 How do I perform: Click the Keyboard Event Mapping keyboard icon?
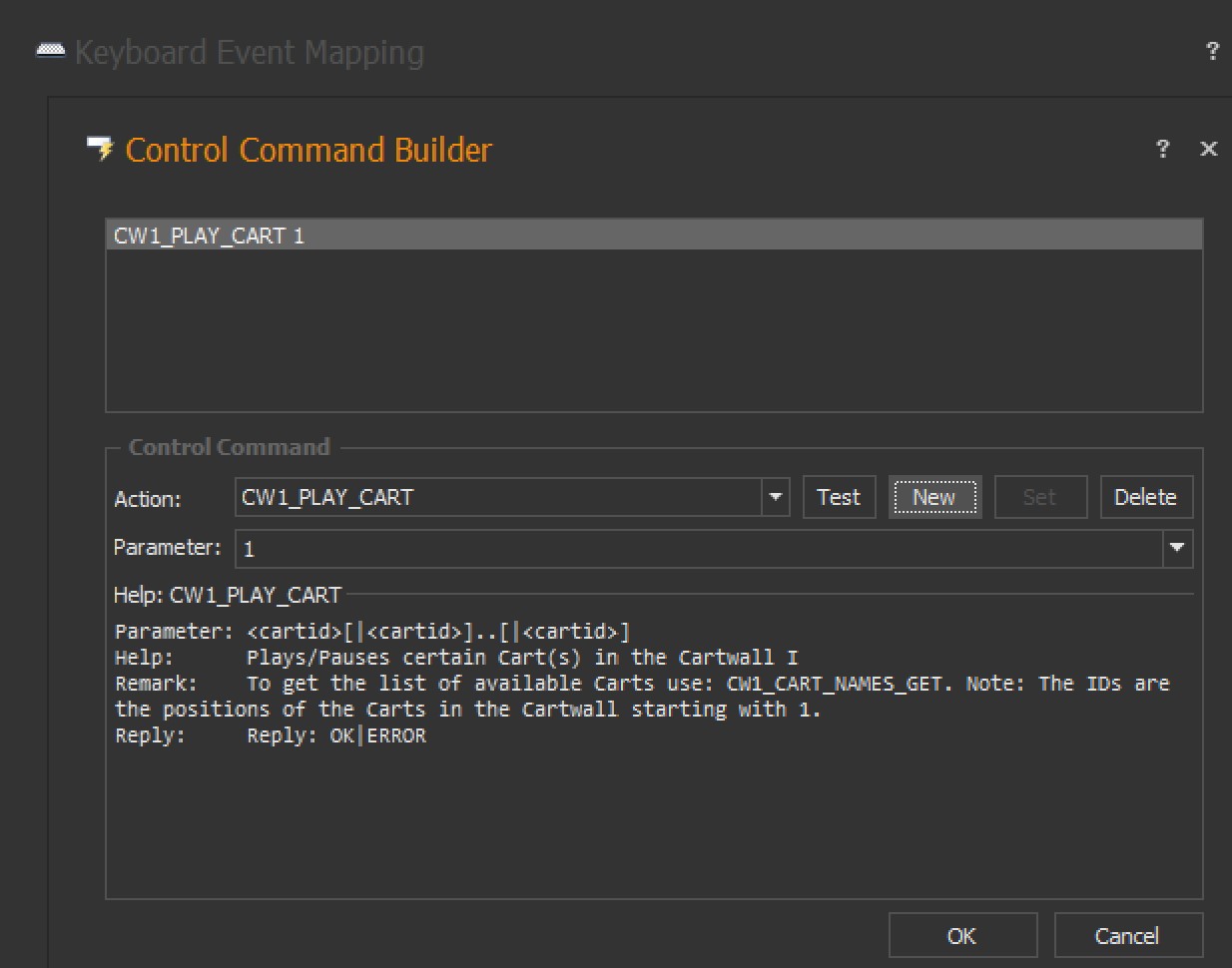coord(51,51)
